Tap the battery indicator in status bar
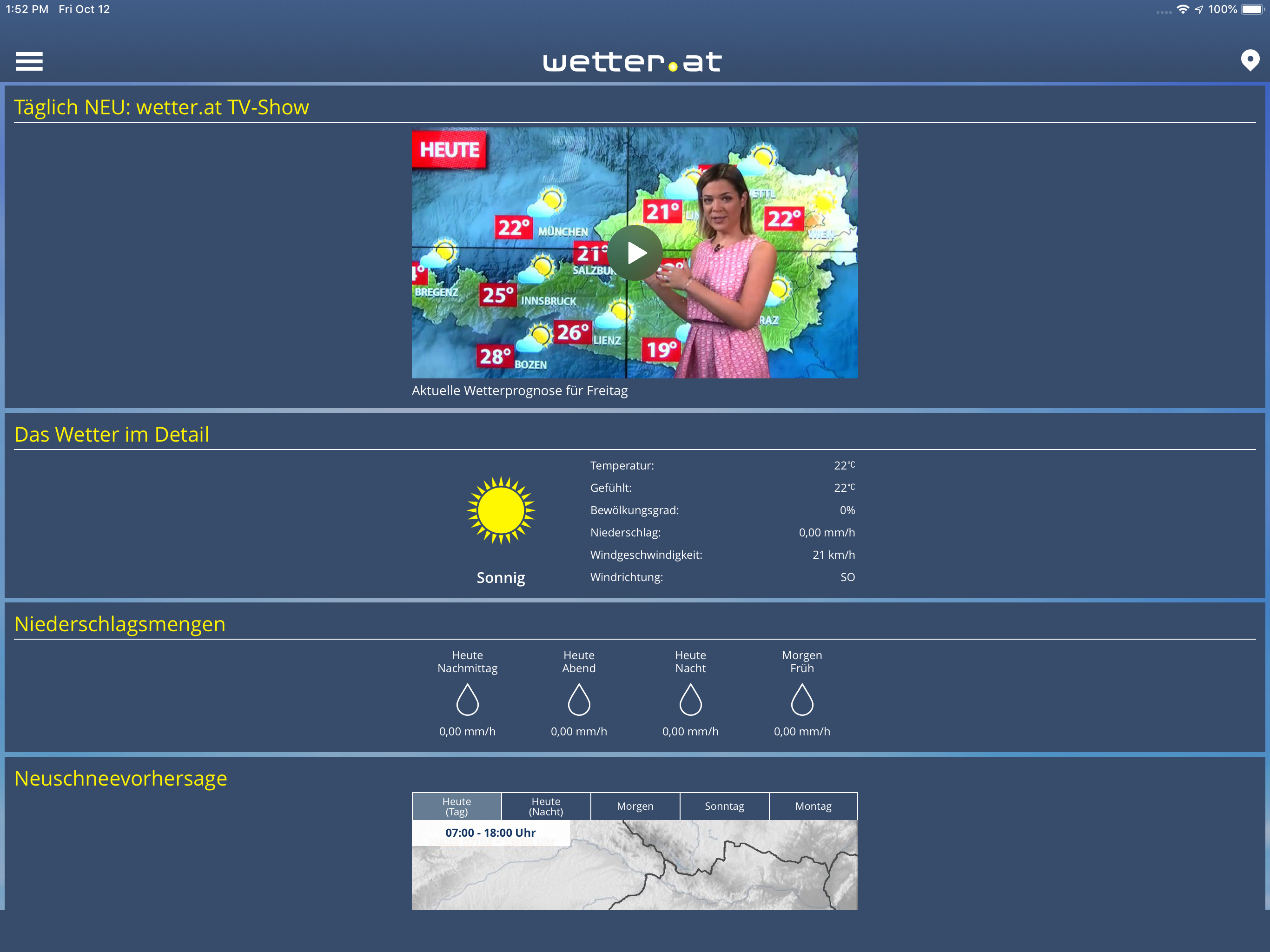The width and height of the screenshot is (1270, 952). pos(1251,9)
